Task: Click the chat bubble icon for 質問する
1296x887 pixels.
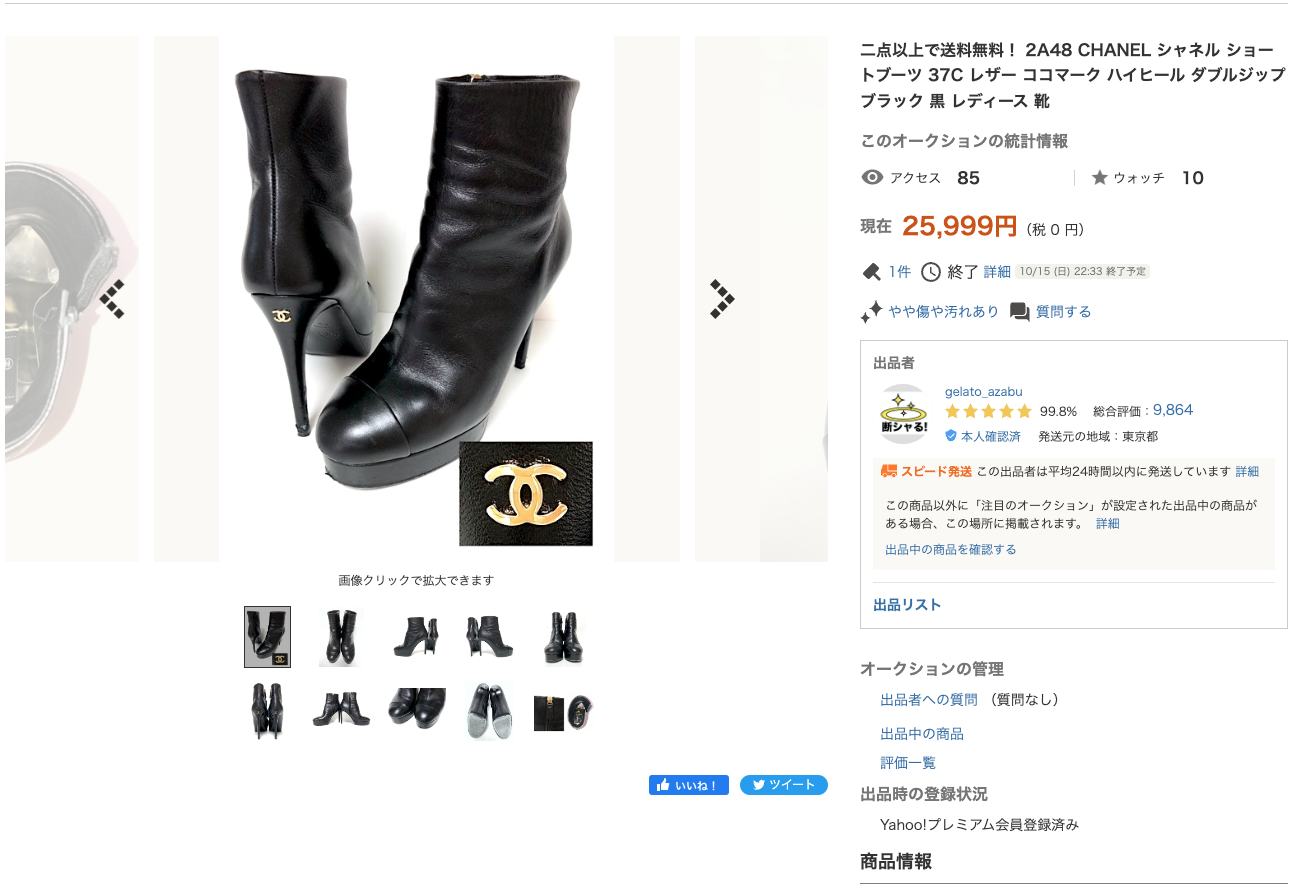Action: (1020, 312)
